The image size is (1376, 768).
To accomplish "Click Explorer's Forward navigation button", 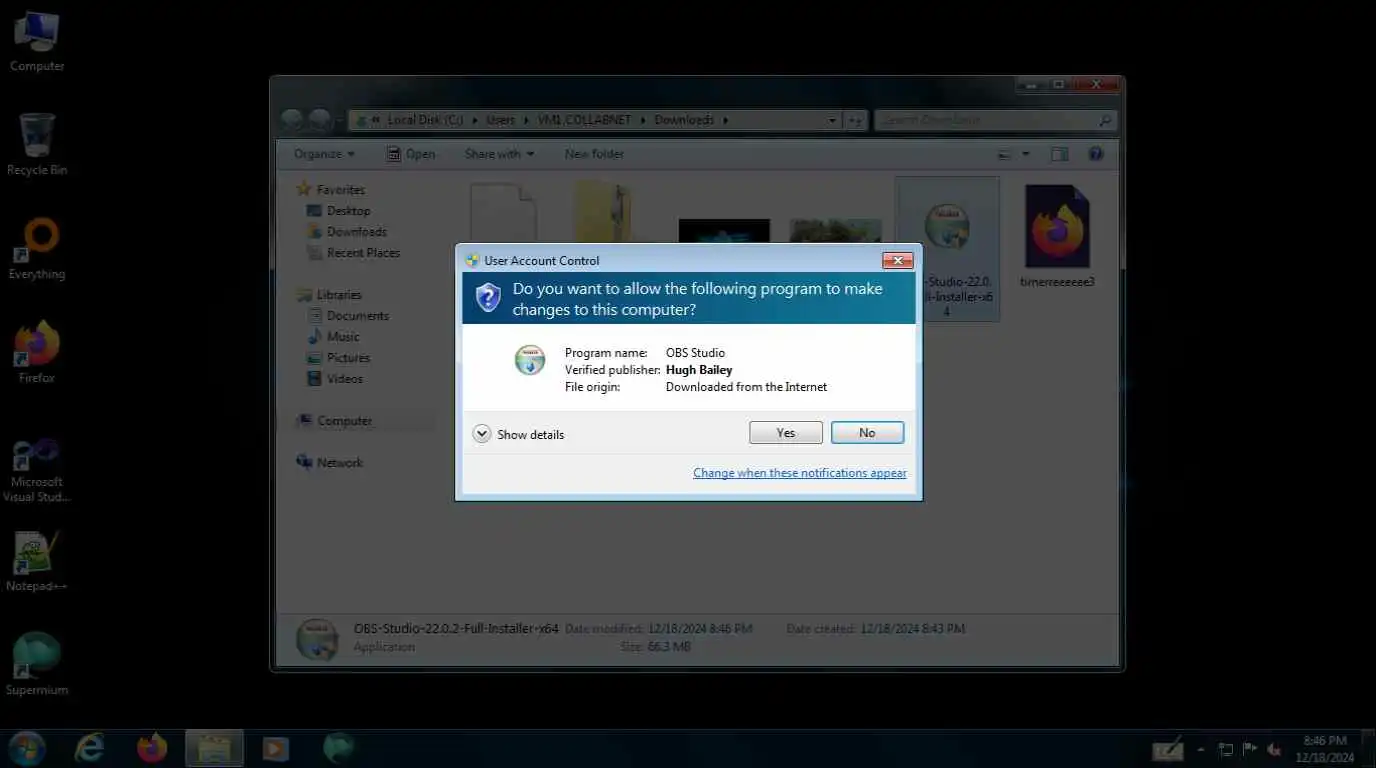I will 319,120.
